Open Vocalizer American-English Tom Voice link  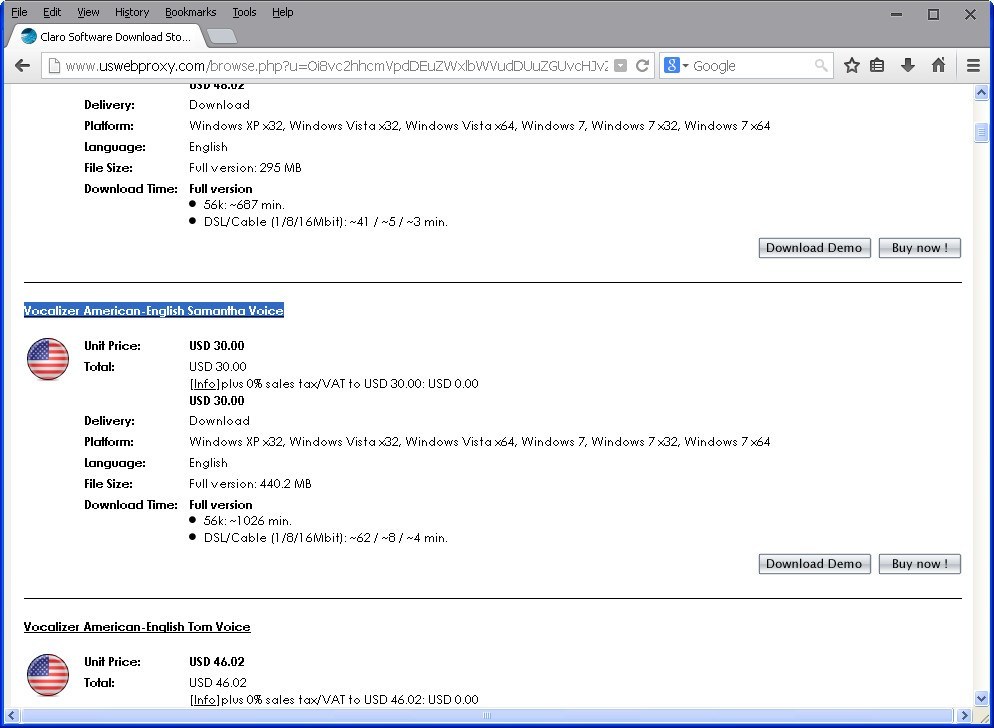(137, 627)
